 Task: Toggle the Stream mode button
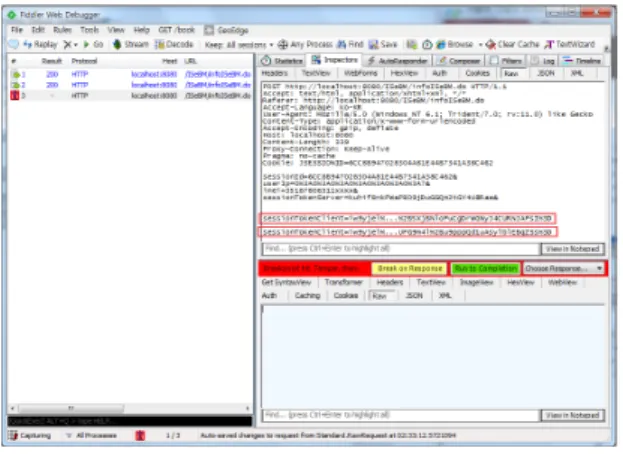(x=117, y=44)
